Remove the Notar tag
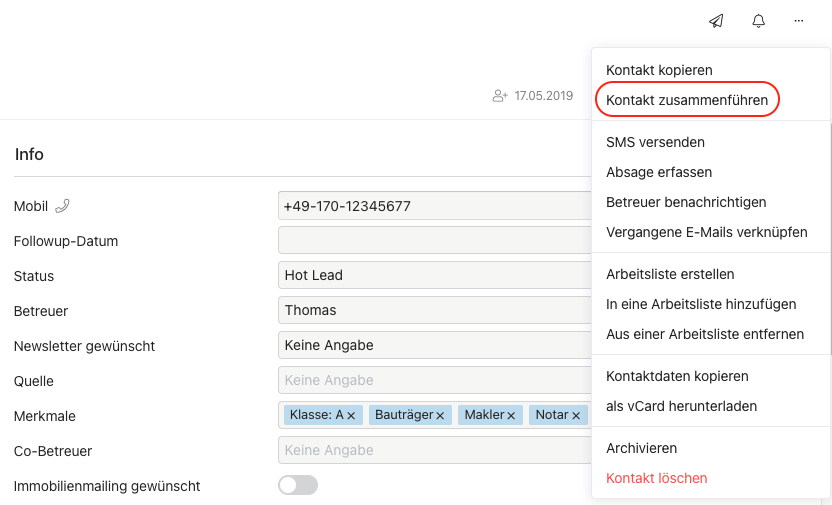The height and width of the screenshot is (505, 832). [576, 416]
